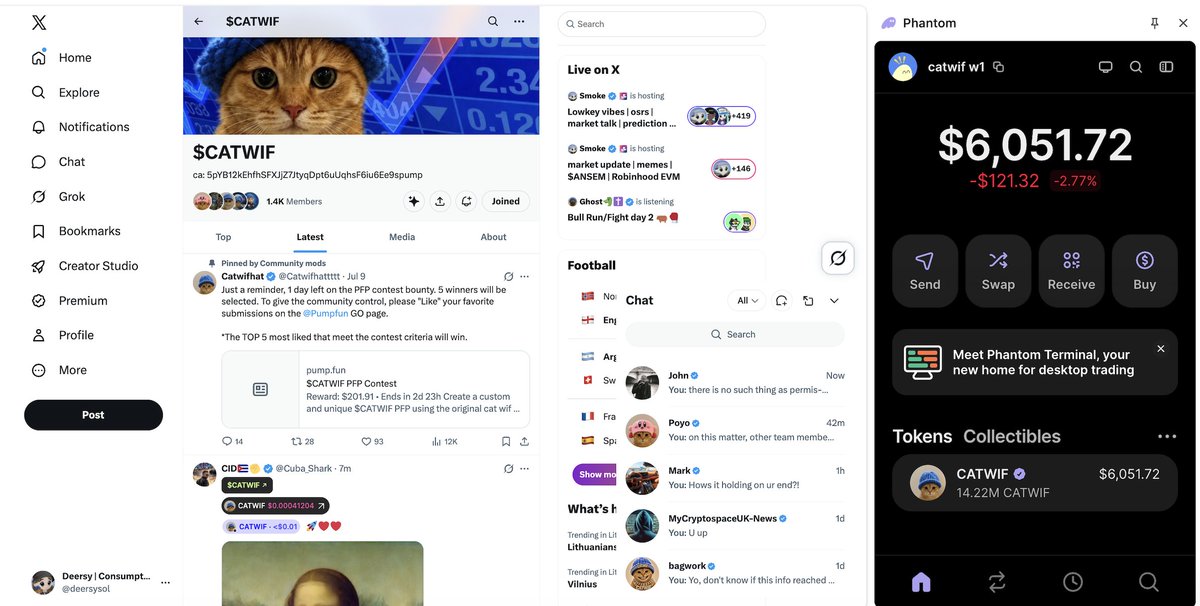The width and height of the screenshot is (1200, 606).
Task: Share the pinned Catwifhat post
Action: [x=525, y=441]
